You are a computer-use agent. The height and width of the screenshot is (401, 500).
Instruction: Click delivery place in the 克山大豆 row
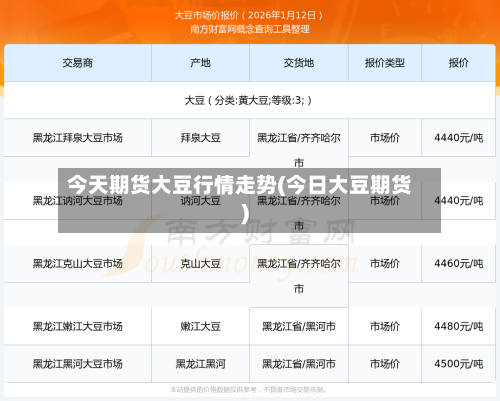point(299,276)
